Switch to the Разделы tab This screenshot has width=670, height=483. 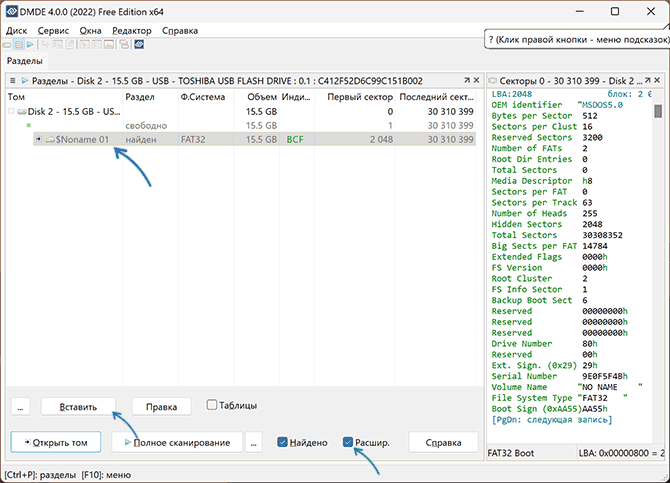point(25,61)
